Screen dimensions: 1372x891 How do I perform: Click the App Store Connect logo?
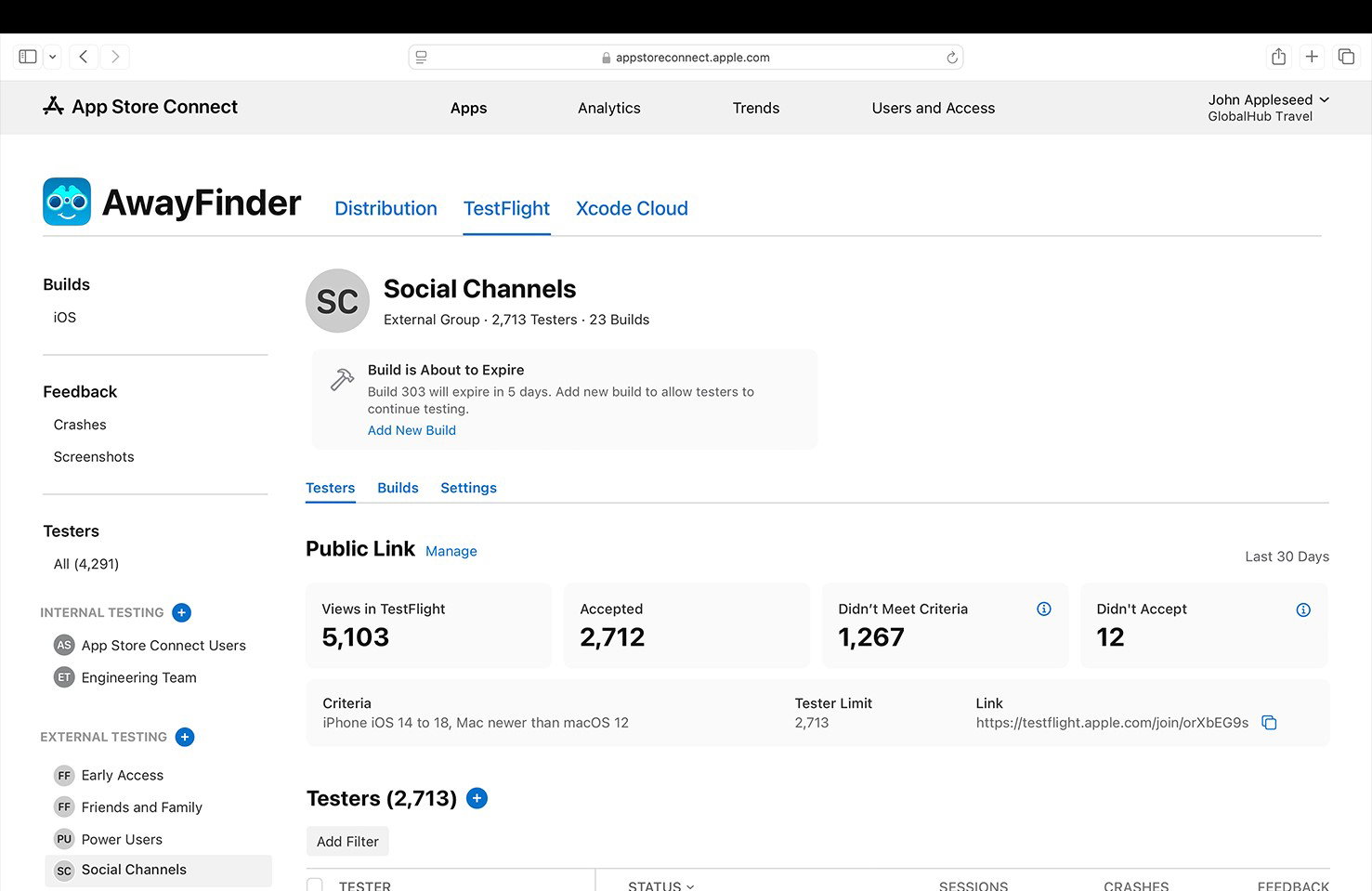[140, 107]
